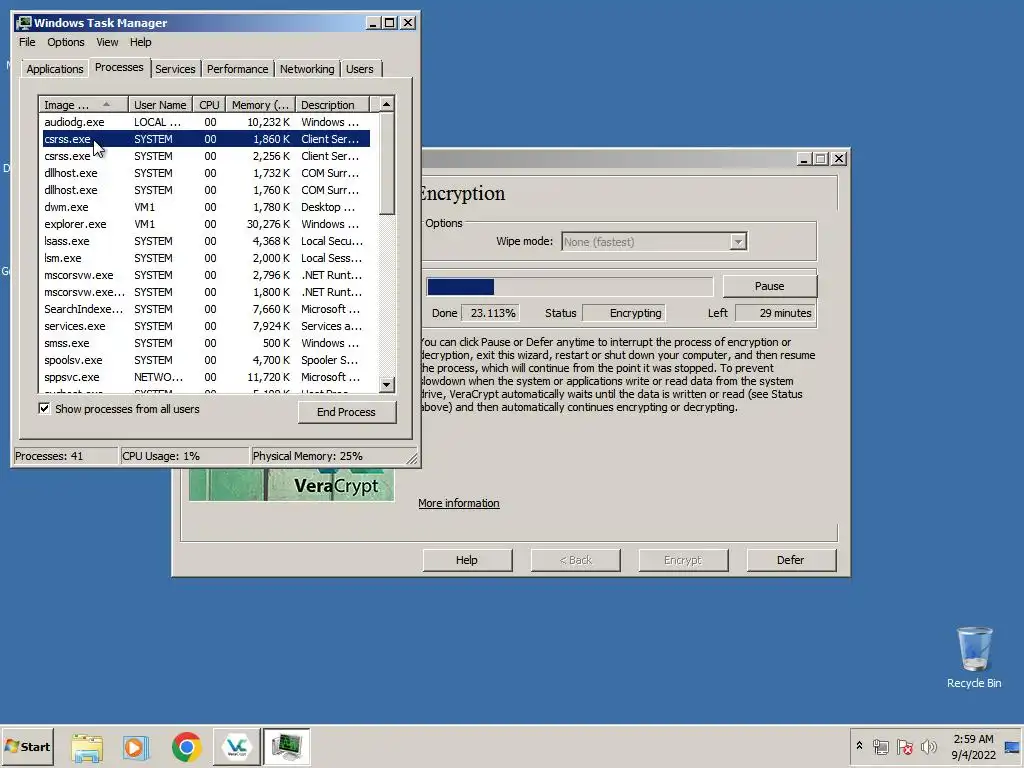Open Windows Explorer from the taskbar
This screenshot has height=768, width=1024.
coord(87,747)
